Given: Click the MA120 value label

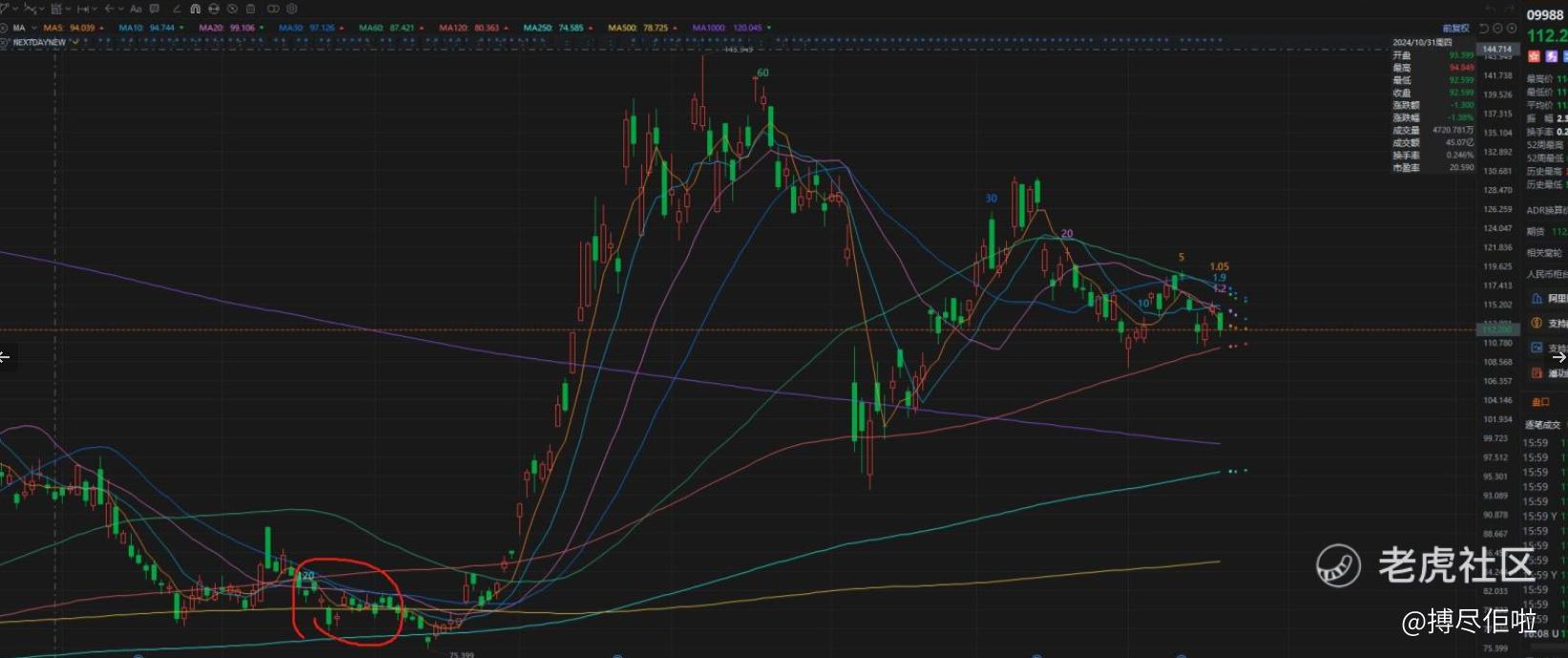Looking at the screenshot, I should click(x=469, y=28).
